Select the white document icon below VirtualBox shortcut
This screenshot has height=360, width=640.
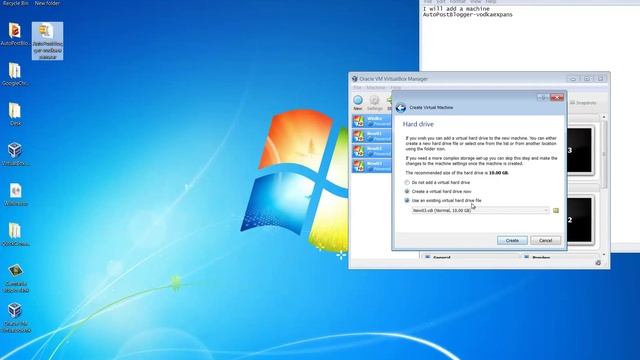pyautogui.click(x=16, y=194)
